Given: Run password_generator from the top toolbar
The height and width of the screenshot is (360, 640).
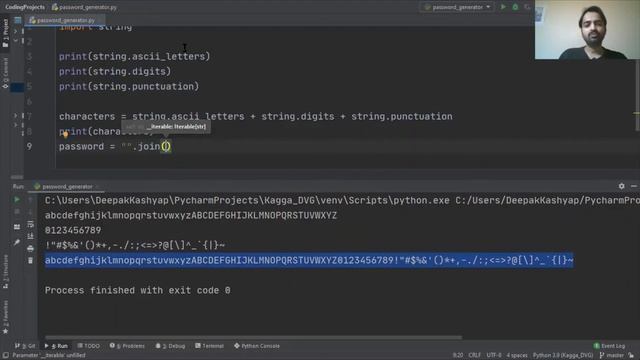Looking at the screenshot, I should 503,7.
